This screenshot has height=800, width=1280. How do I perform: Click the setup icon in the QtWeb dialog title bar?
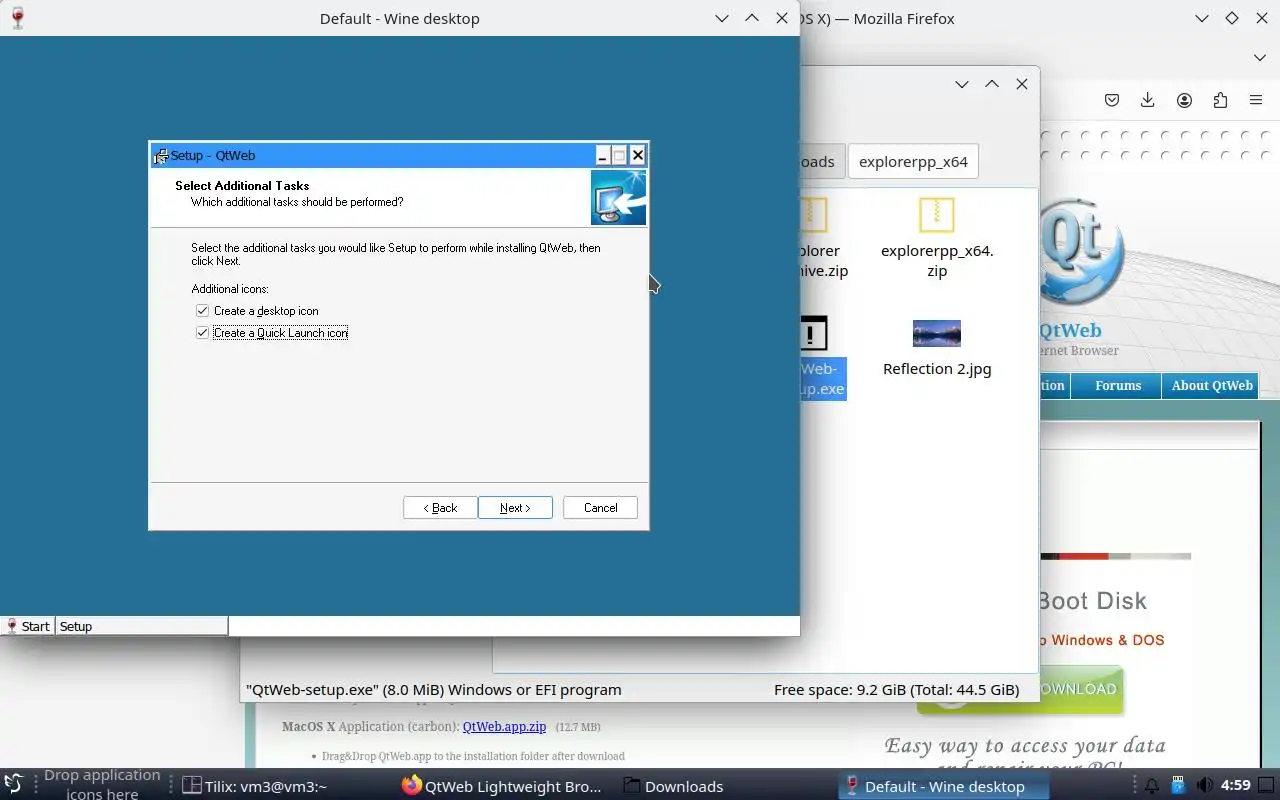coord(161,155)
